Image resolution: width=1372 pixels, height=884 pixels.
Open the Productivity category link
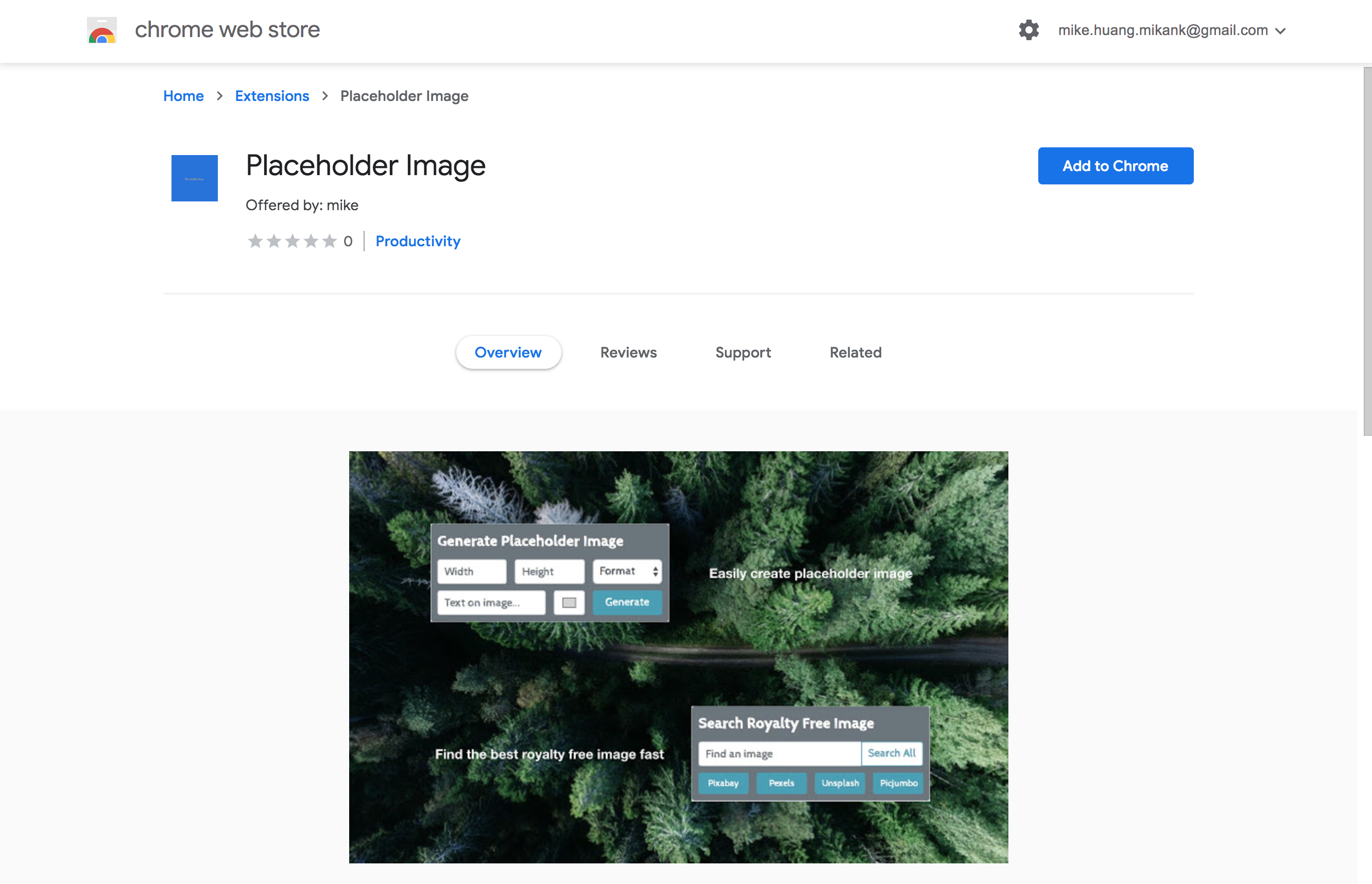(418, 241)
